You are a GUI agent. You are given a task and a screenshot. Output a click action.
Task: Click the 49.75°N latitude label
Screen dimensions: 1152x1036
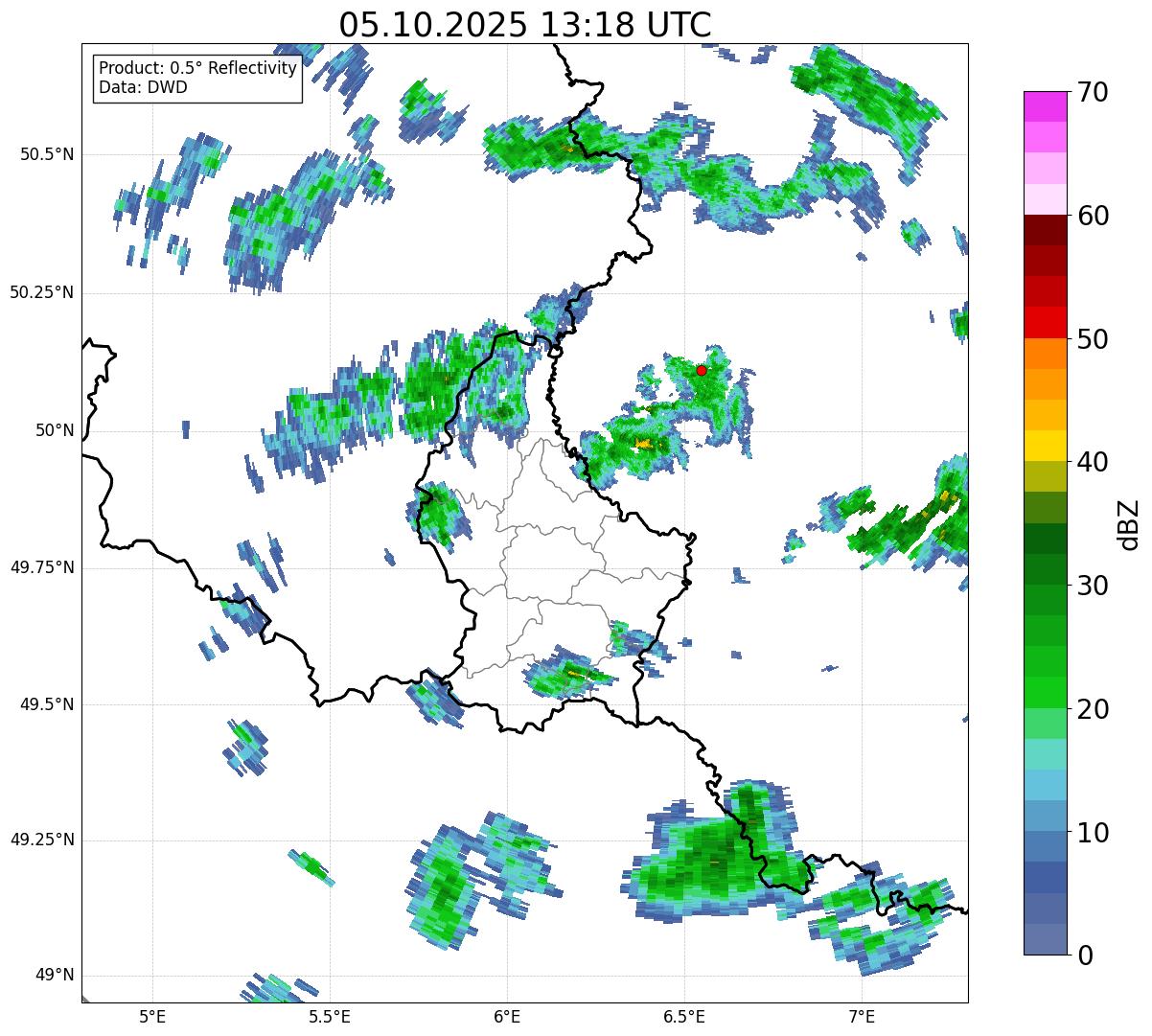coord(41,567)
